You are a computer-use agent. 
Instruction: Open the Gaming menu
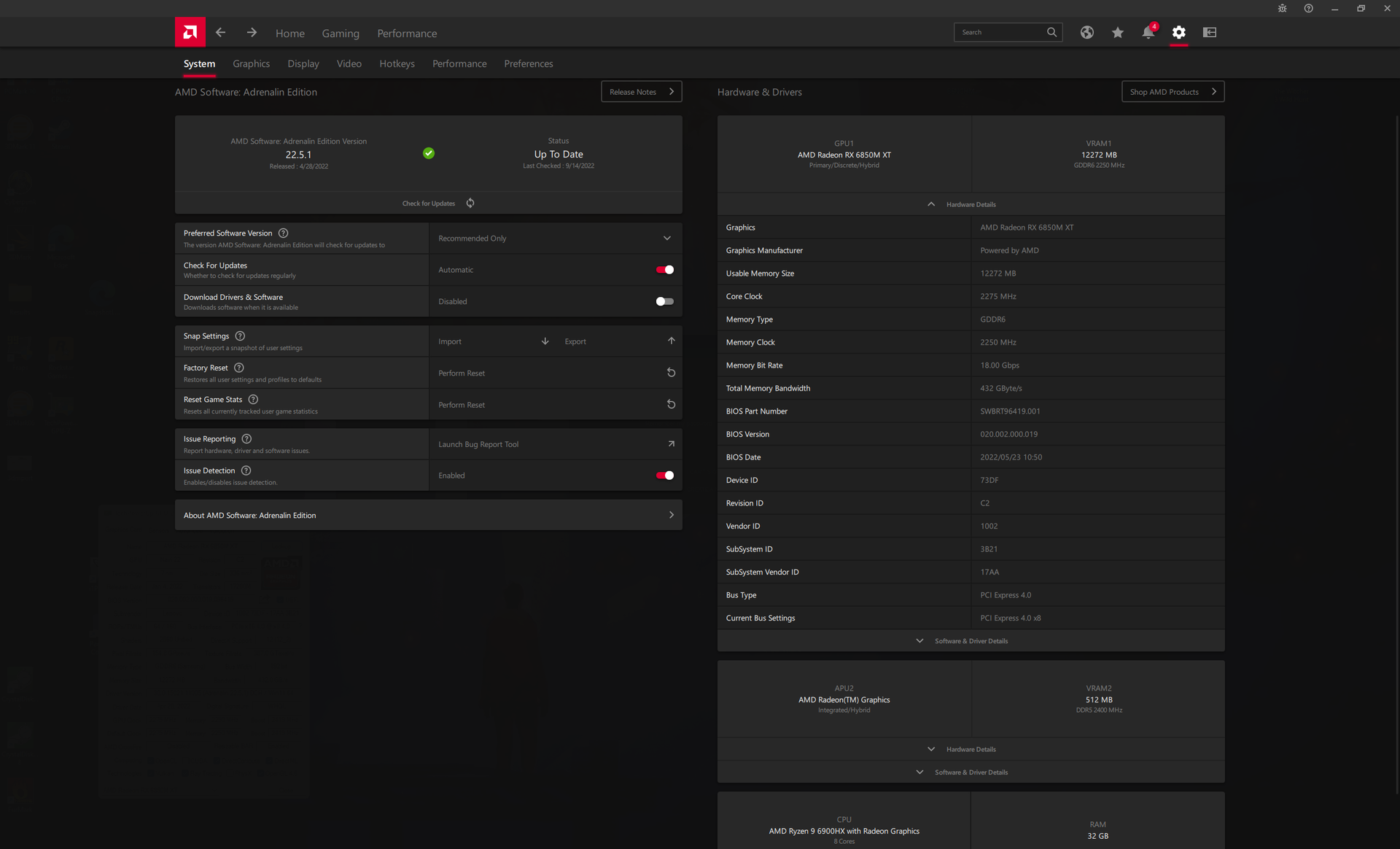(x=341, y=34)
